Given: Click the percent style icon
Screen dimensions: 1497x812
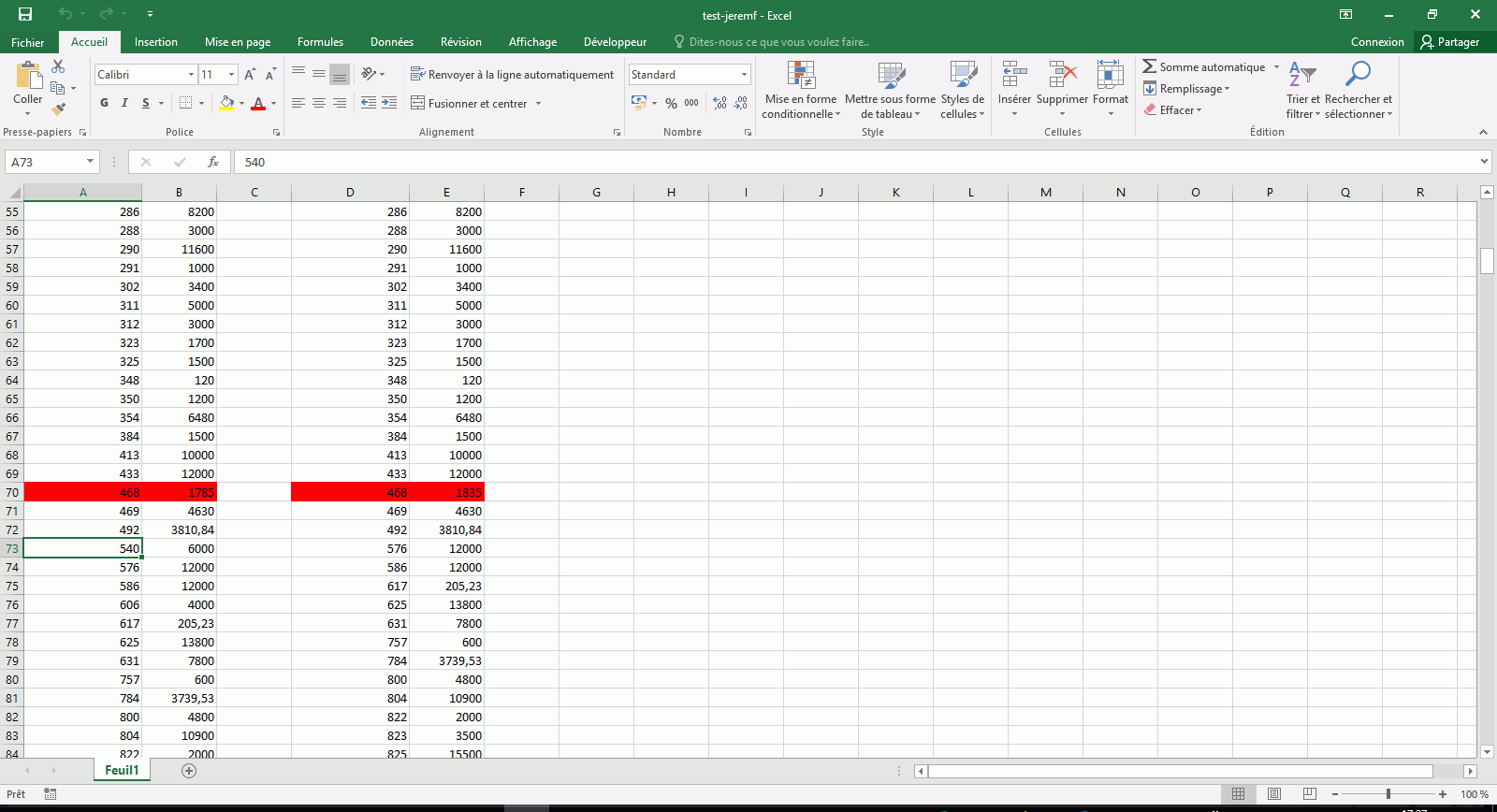Looking at the screenshot, I should [x=671, y=103].
